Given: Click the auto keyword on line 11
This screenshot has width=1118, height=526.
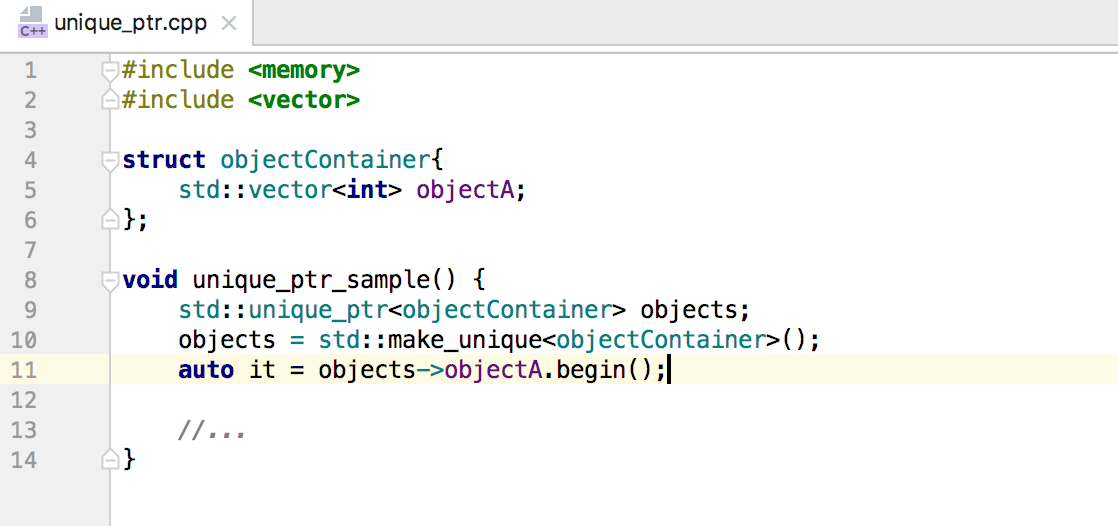Looking at the screenshot, I should (206, 370).
